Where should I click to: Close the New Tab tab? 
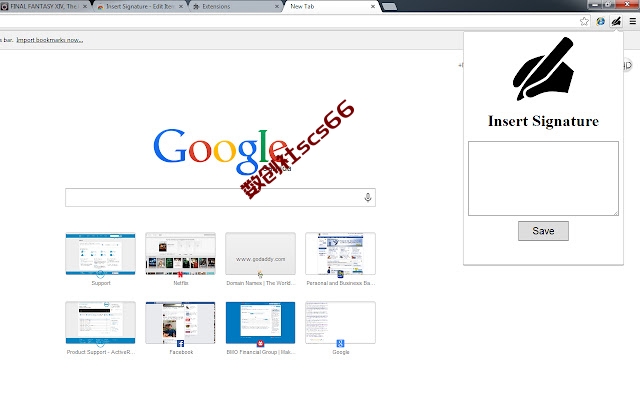point(373,7)
